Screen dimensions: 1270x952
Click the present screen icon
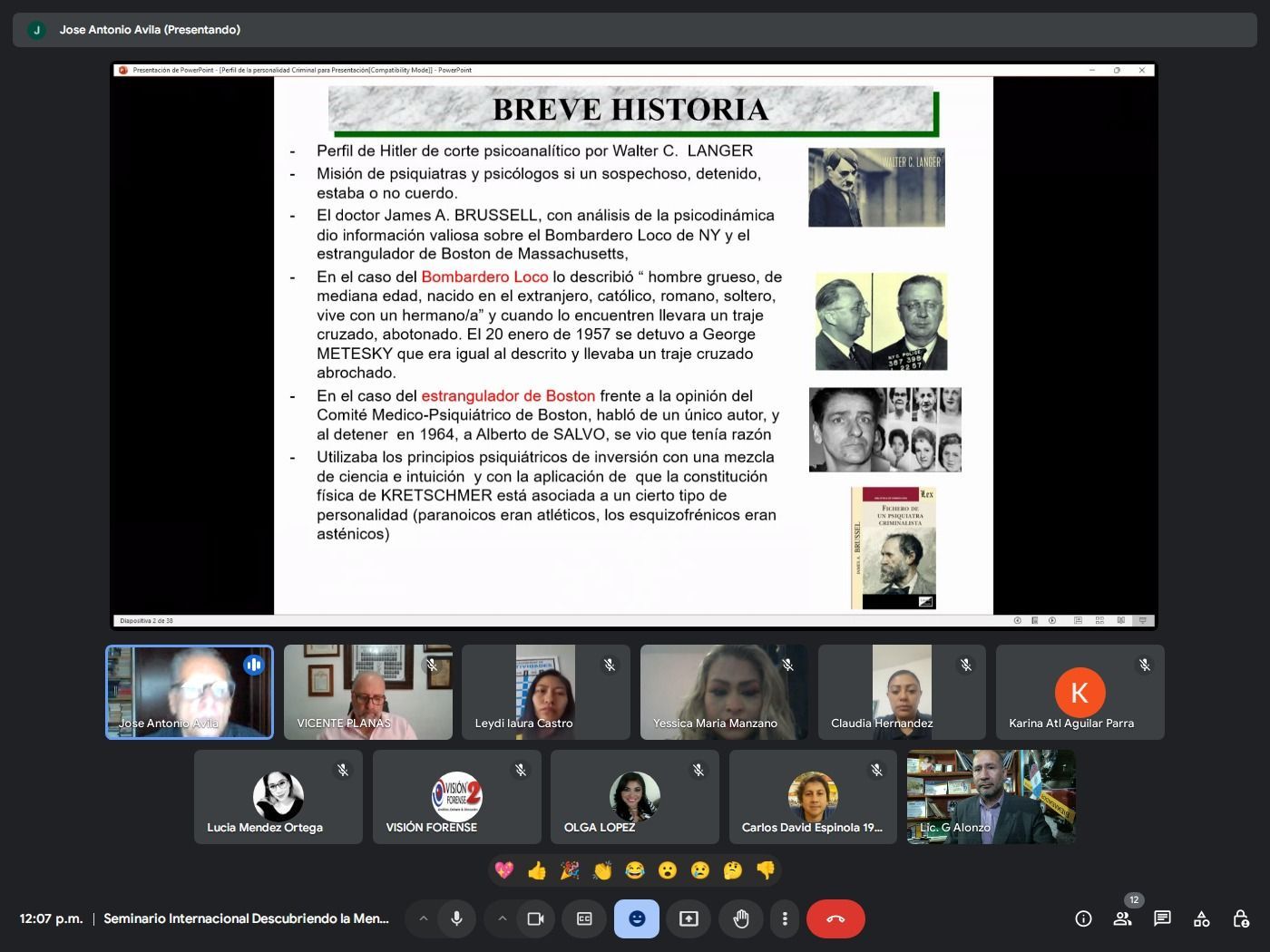click(689, 918)
